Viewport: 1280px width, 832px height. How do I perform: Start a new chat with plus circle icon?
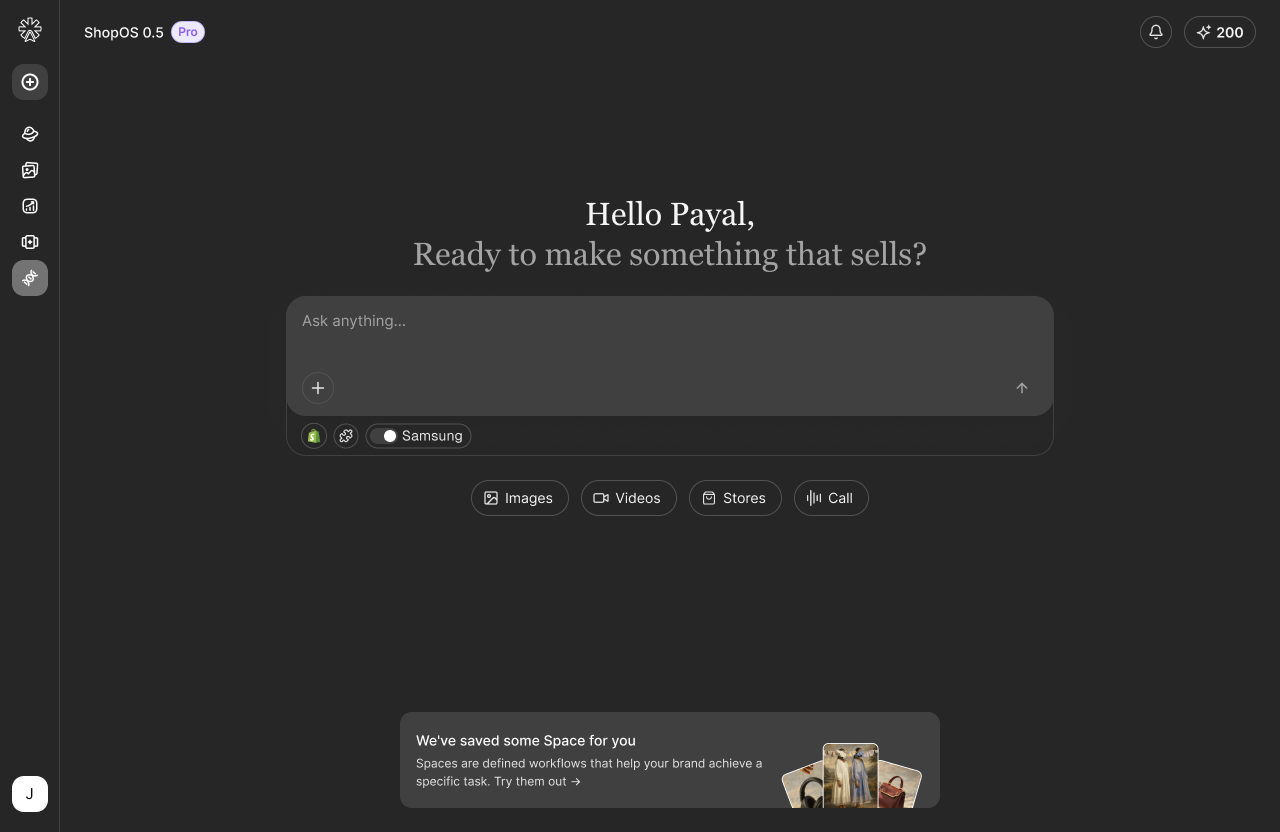[x=30, y=82]
